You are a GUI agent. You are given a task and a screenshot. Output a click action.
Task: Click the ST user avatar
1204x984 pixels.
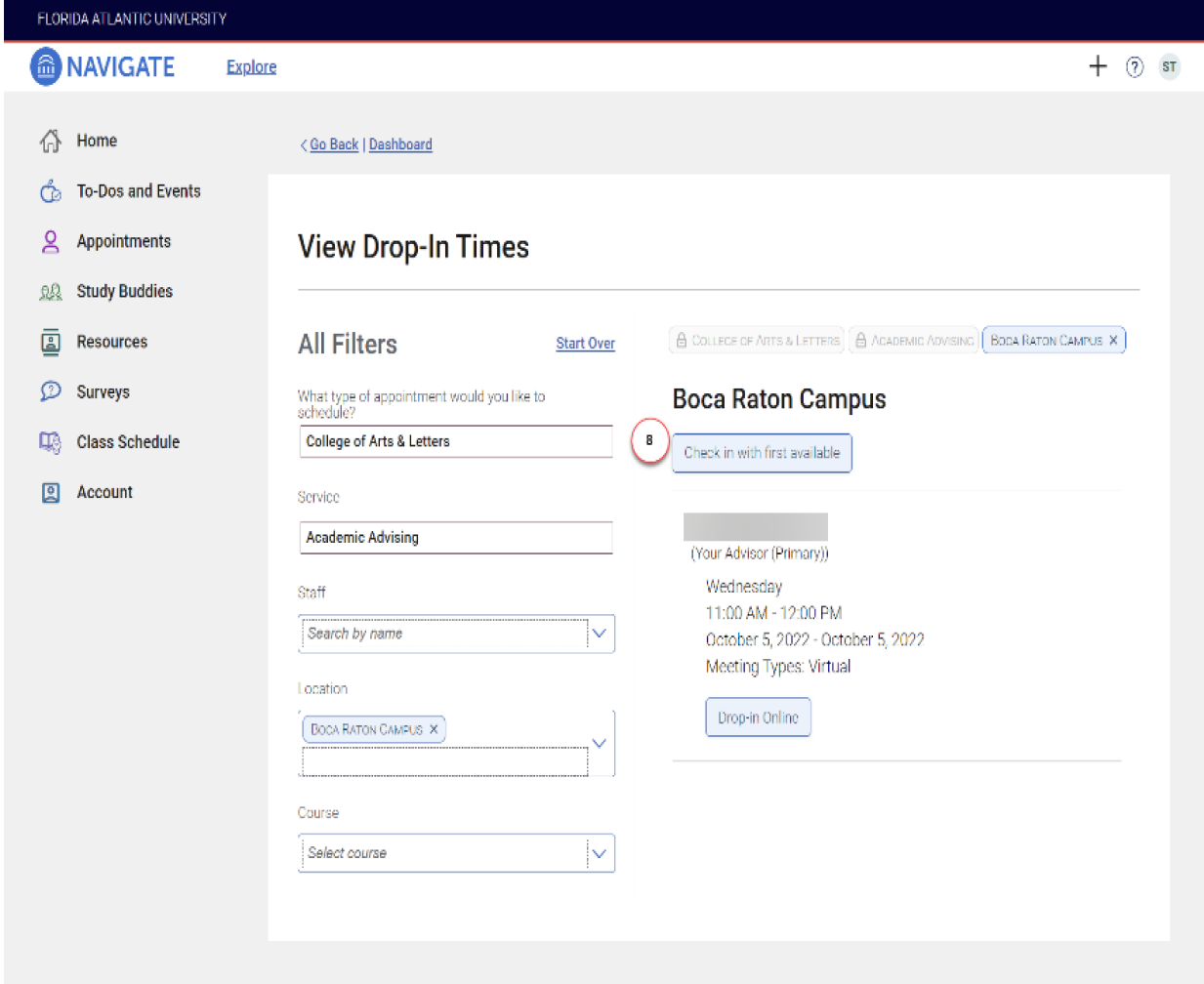point(1169,67)
